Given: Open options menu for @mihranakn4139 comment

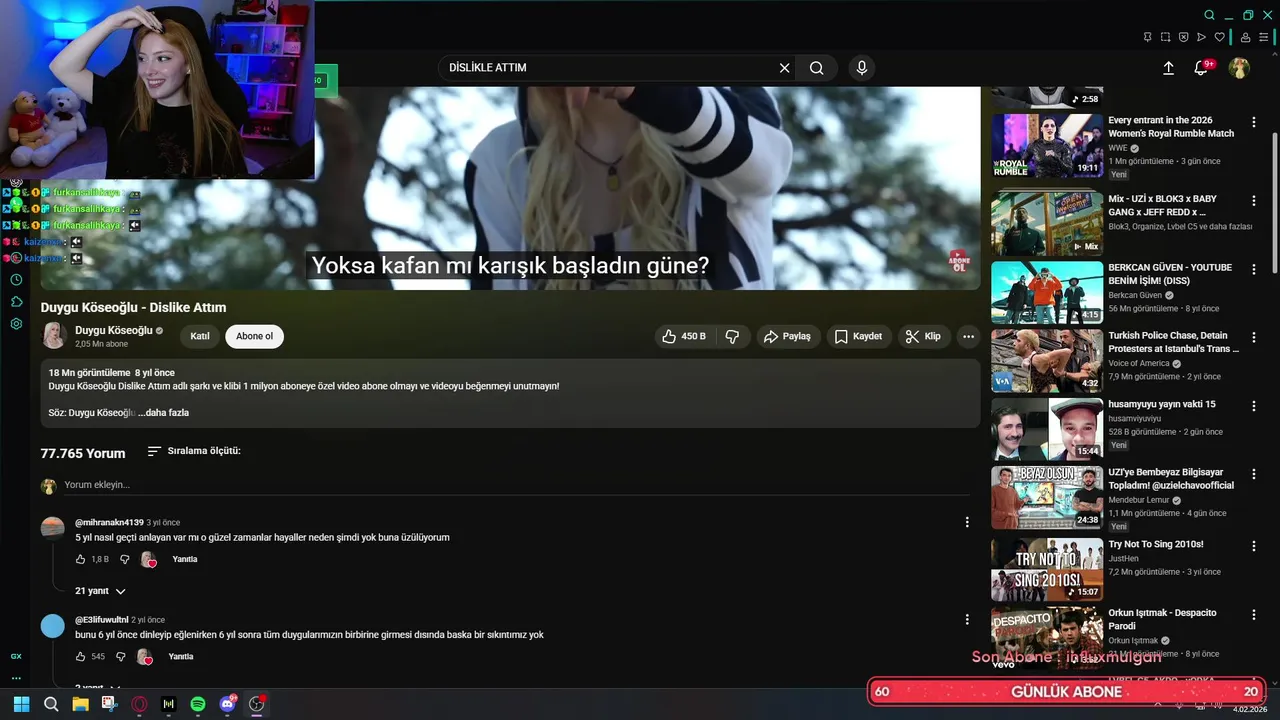Looking at the screenshot, I should [x=967, y=522].
